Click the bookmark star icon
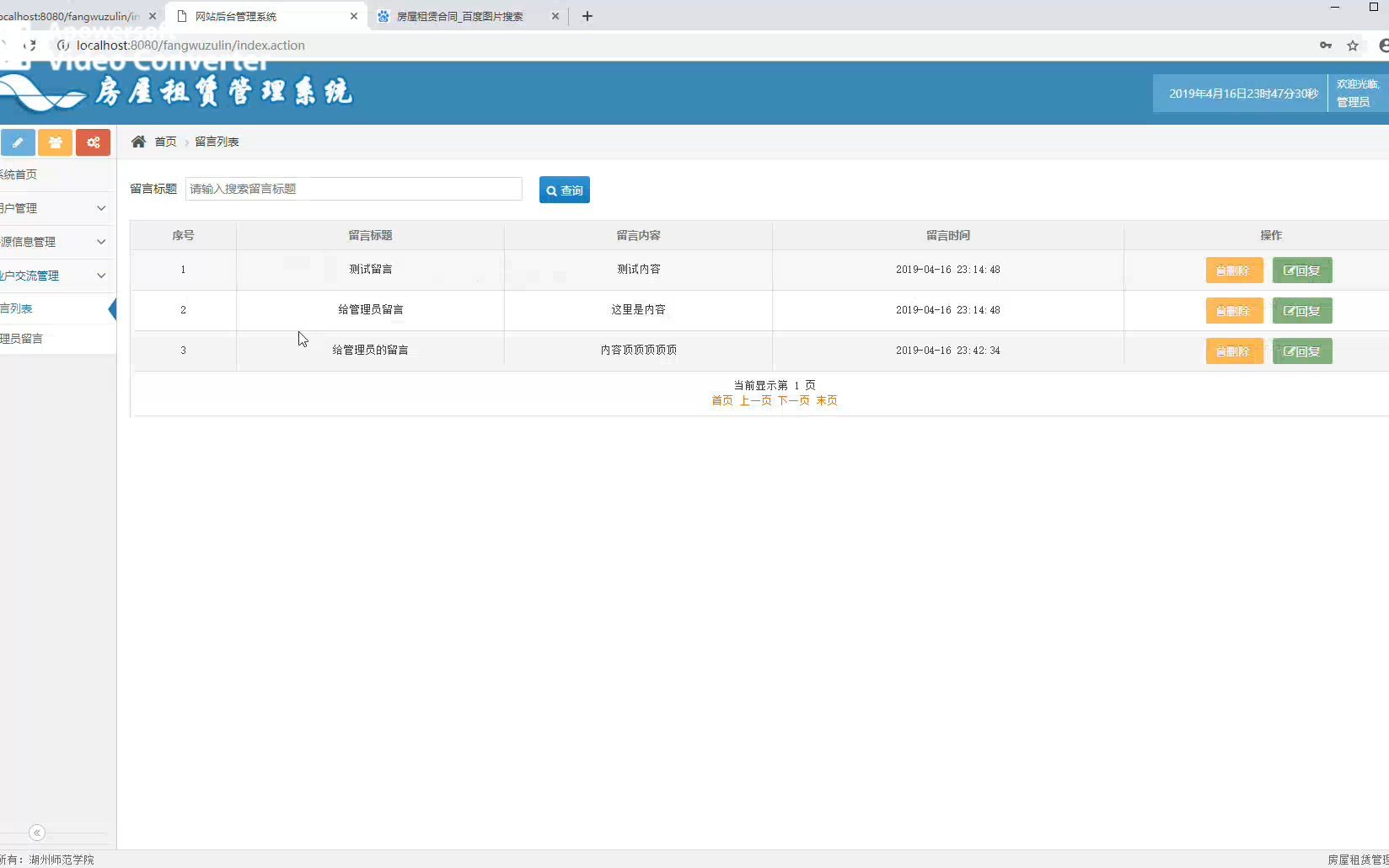Viewport: 1389px width, 868px height. [x=1353, y=46]
